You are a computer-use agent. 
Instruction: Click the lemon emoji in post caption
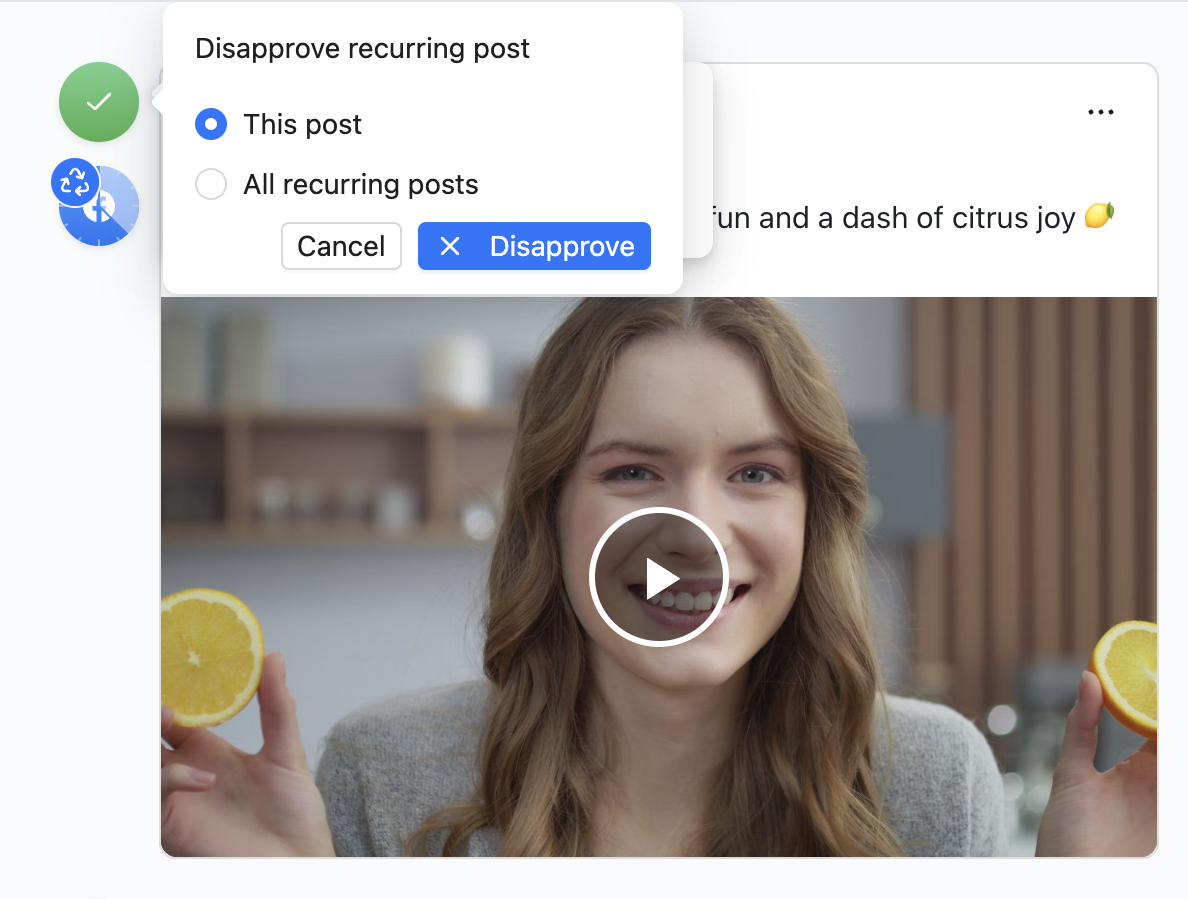(1099, 216)
